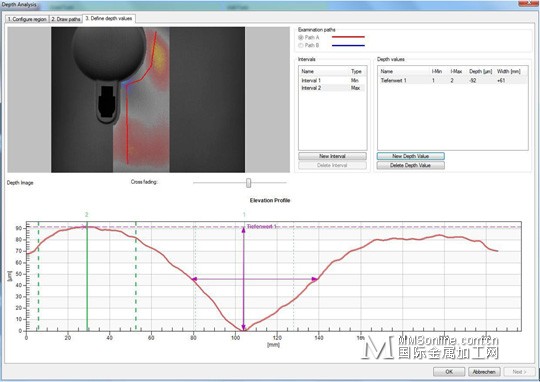540x382 pixels.
Task: Select the Path A radio button
Action: [x=301, y=37]
